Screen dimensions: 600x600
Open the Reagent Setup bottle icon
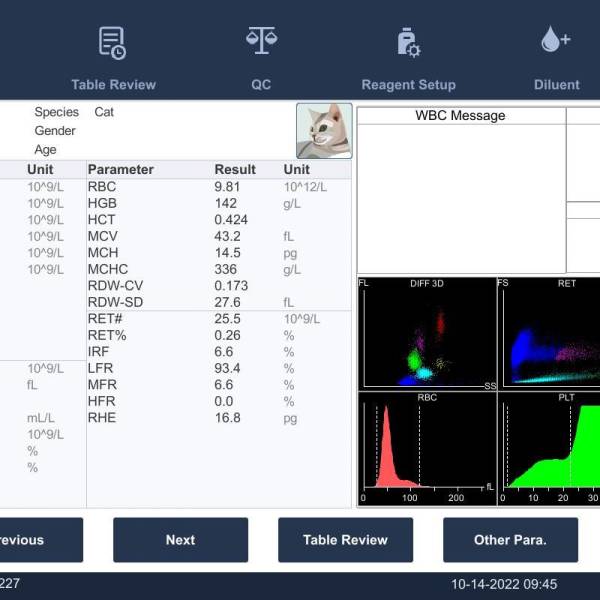[x=408, y=42]
